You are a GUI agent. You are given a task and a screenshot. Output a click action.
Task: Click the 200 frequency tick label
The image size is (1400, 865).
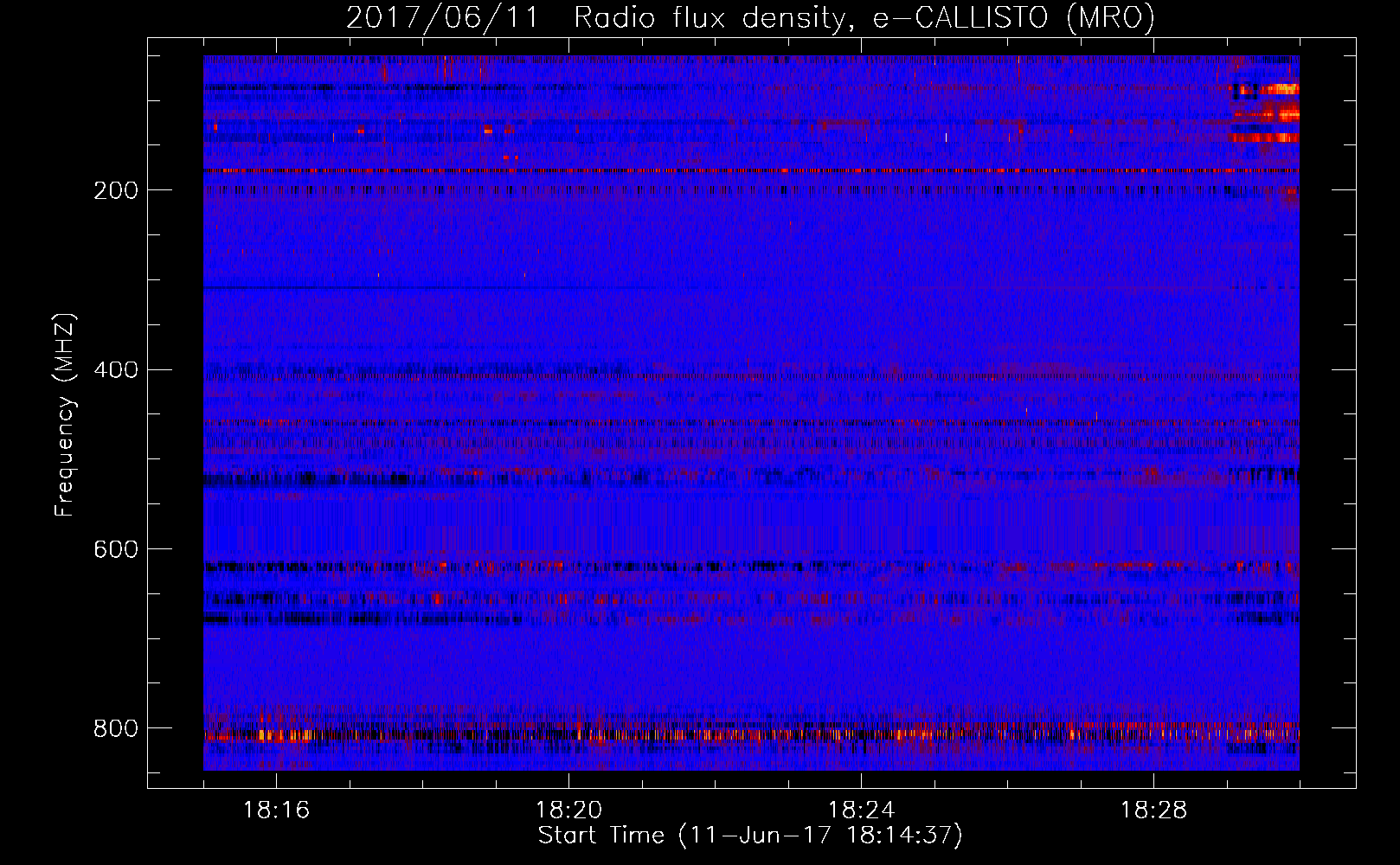115,189
